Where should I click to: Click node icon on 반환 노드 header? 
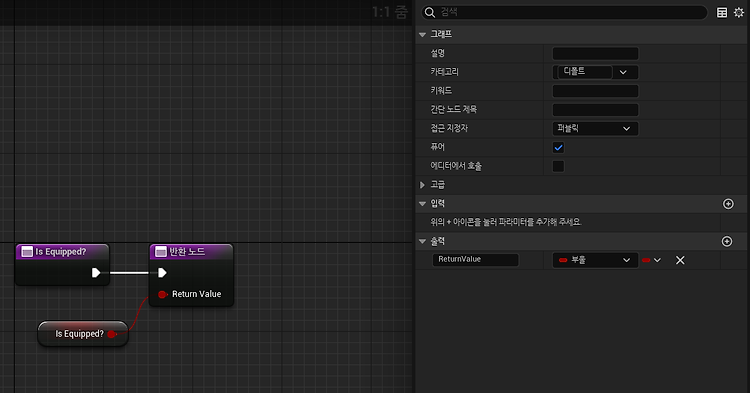tap(161, 251)
